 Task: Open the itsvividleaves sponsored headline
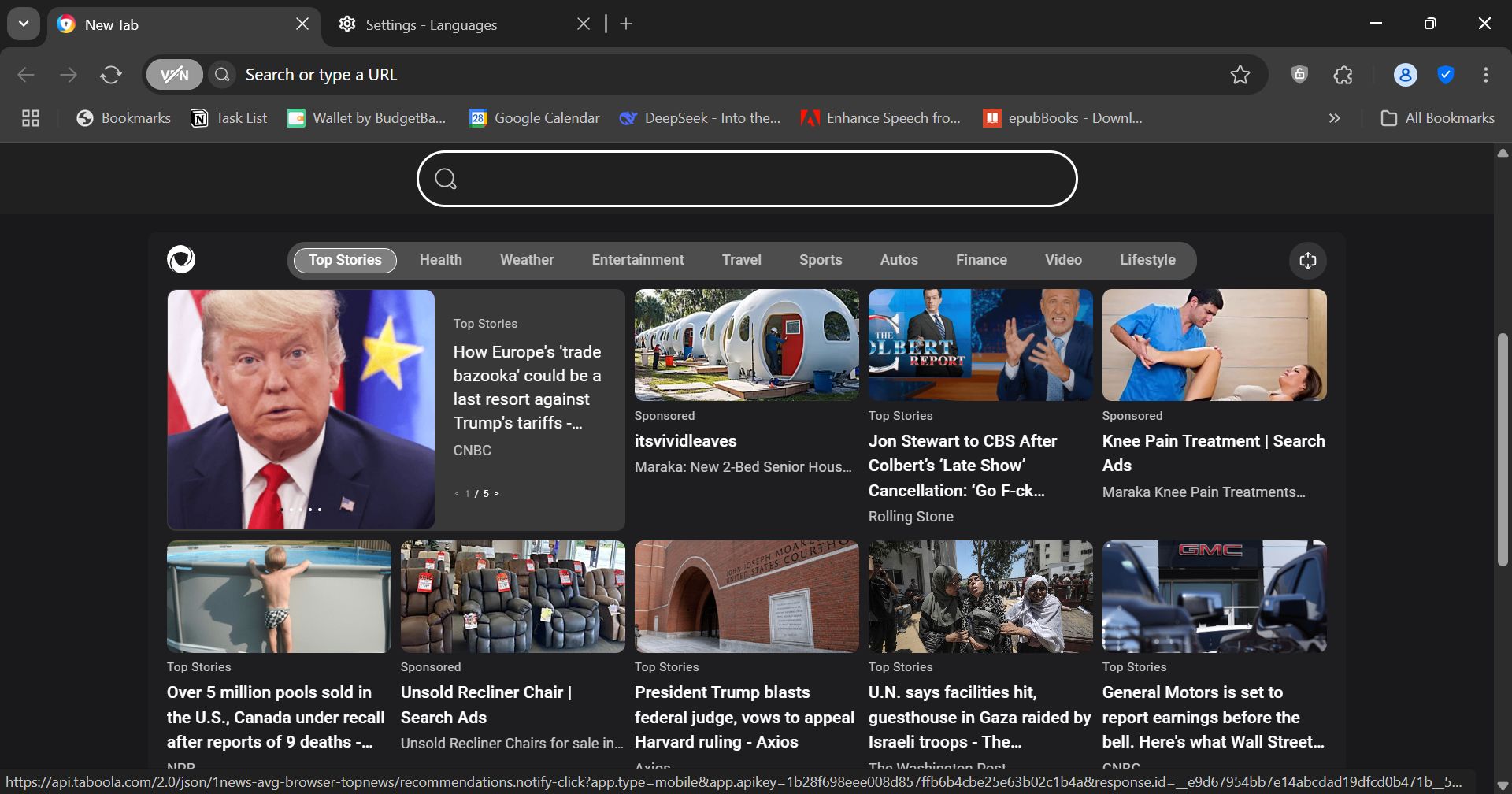[x=686, y=441]
